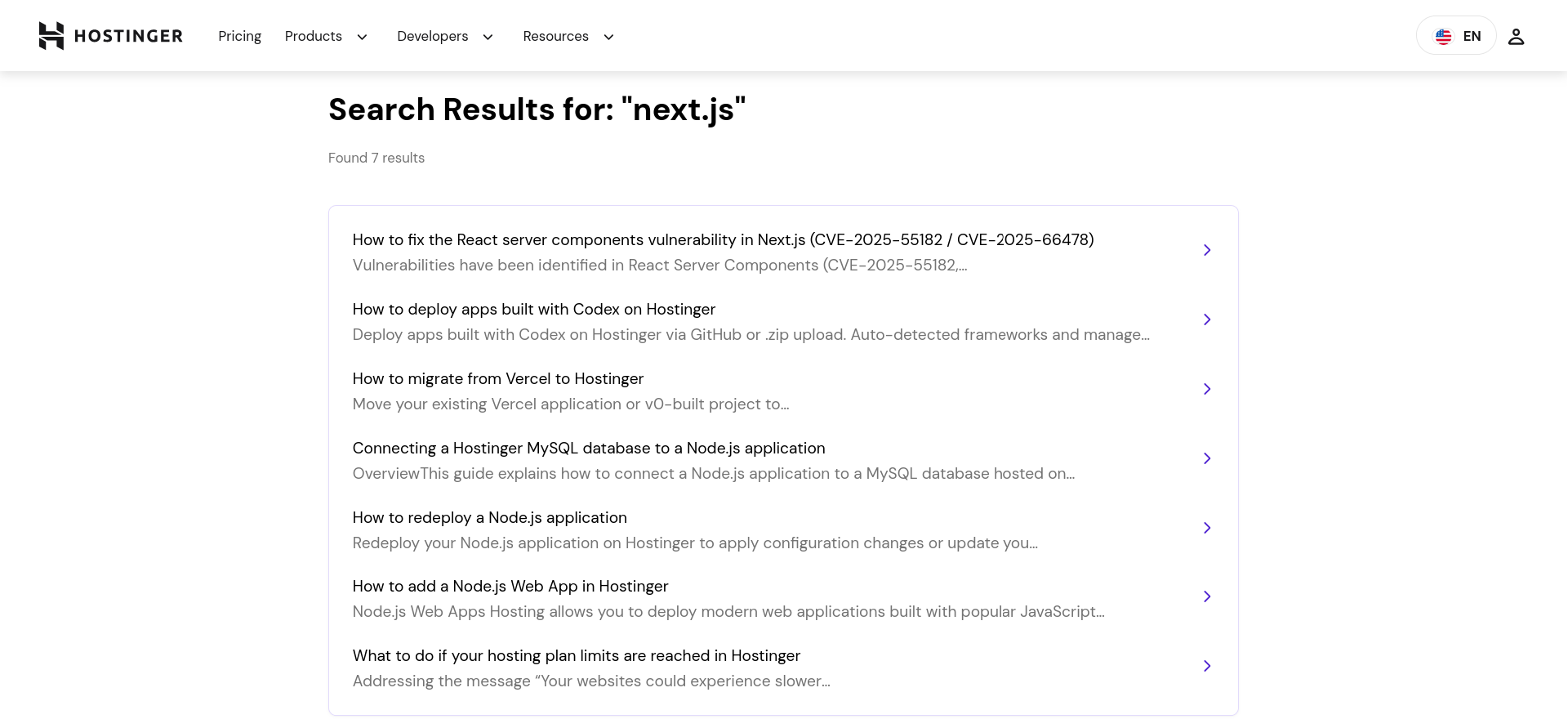Image resolution: width=1568 pixels, height=728 pixels.
Task: Click the snippet 'Redeploy your Node.js application on Hostinger'
Action: [695, 543]
